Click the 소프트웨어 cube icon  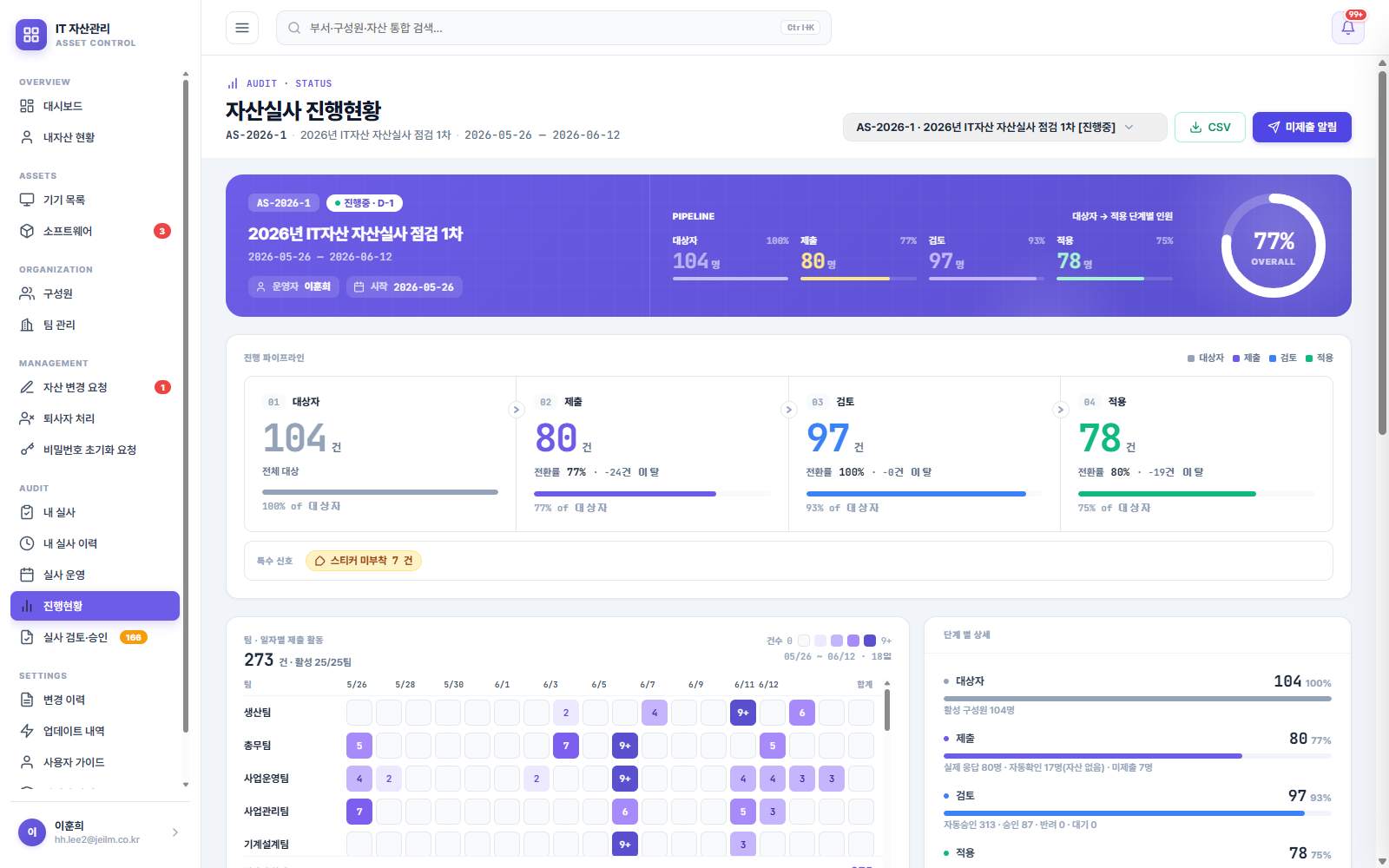pos(27,231)
